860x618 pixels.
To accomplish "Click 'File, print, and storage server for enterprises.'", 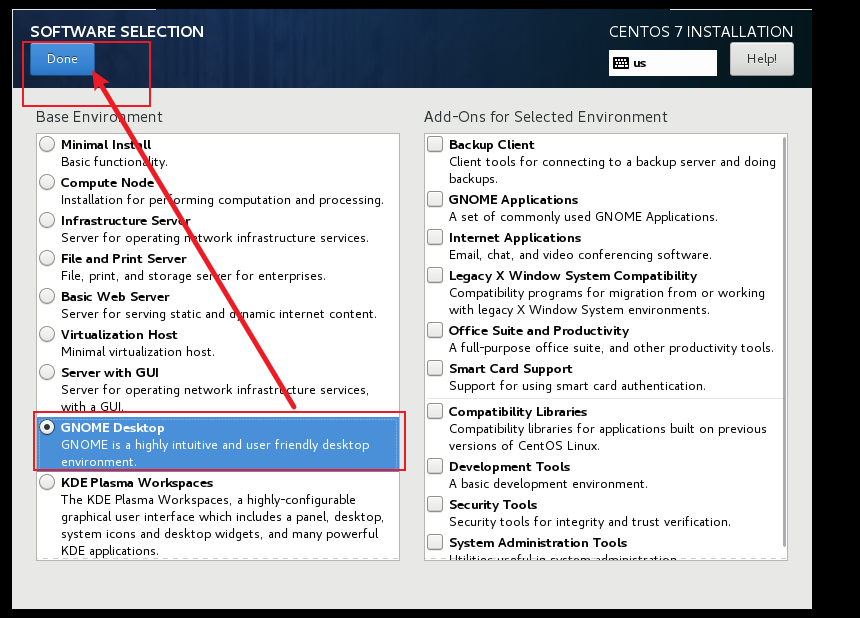I will 193,276.
